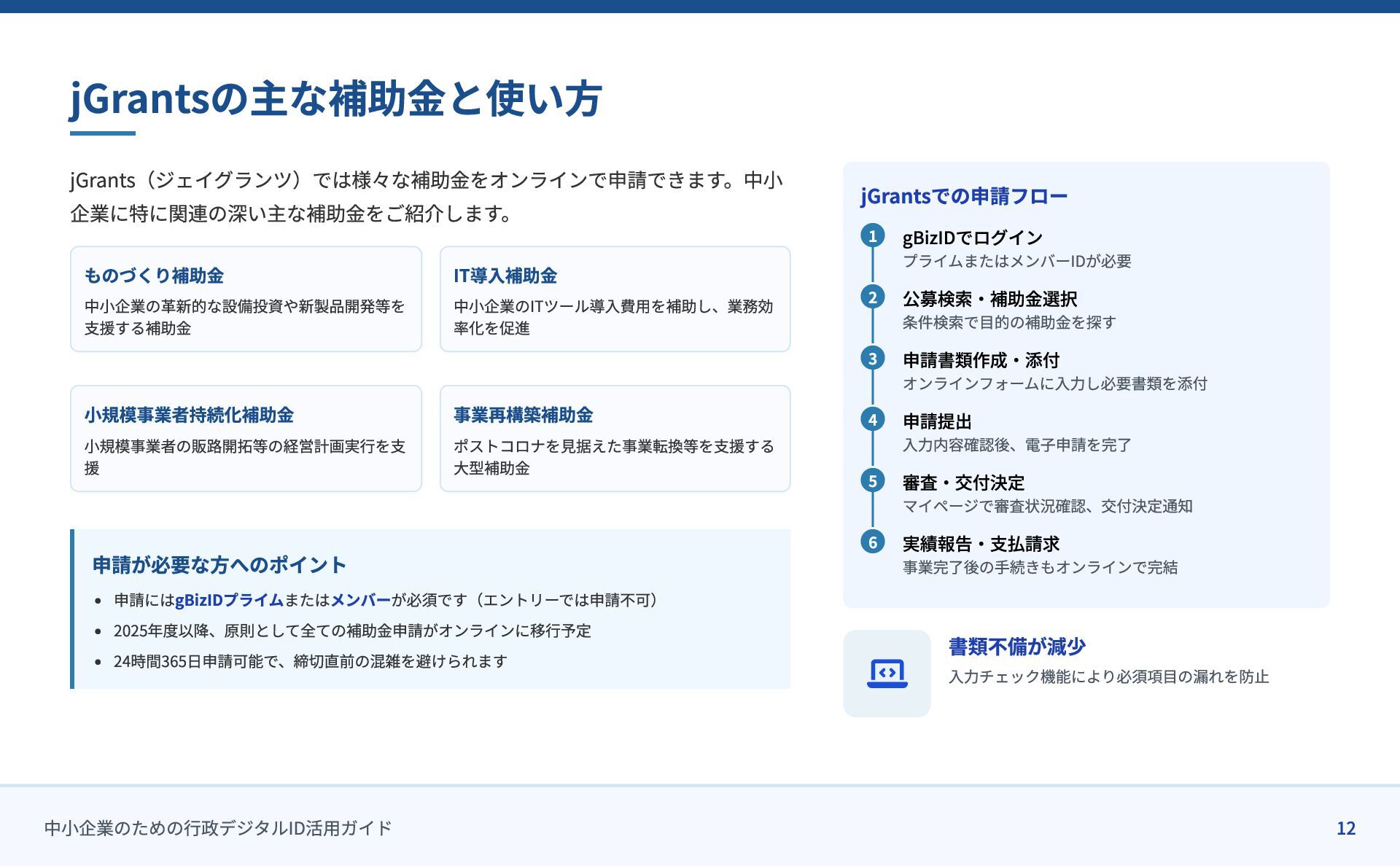The image size is (1400, 866).
Task: Click the ポストコロナを見据えた事業転換 description text
Action: (614, 457)
